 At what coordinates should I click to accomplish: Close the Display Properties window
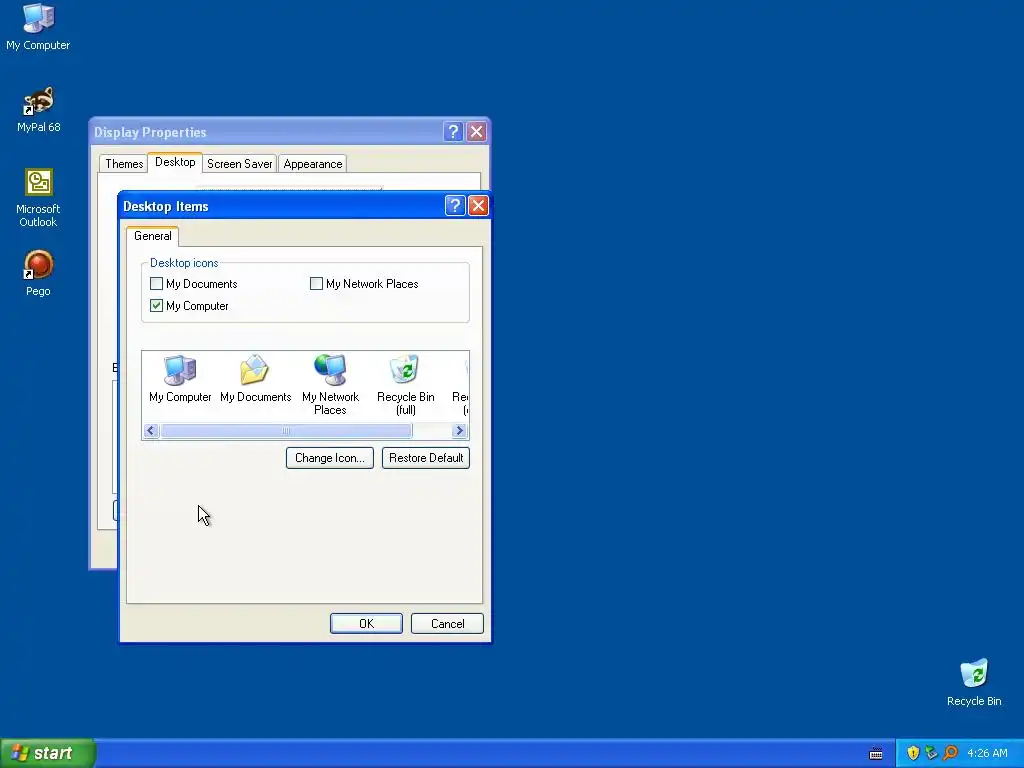coord(477,132)
